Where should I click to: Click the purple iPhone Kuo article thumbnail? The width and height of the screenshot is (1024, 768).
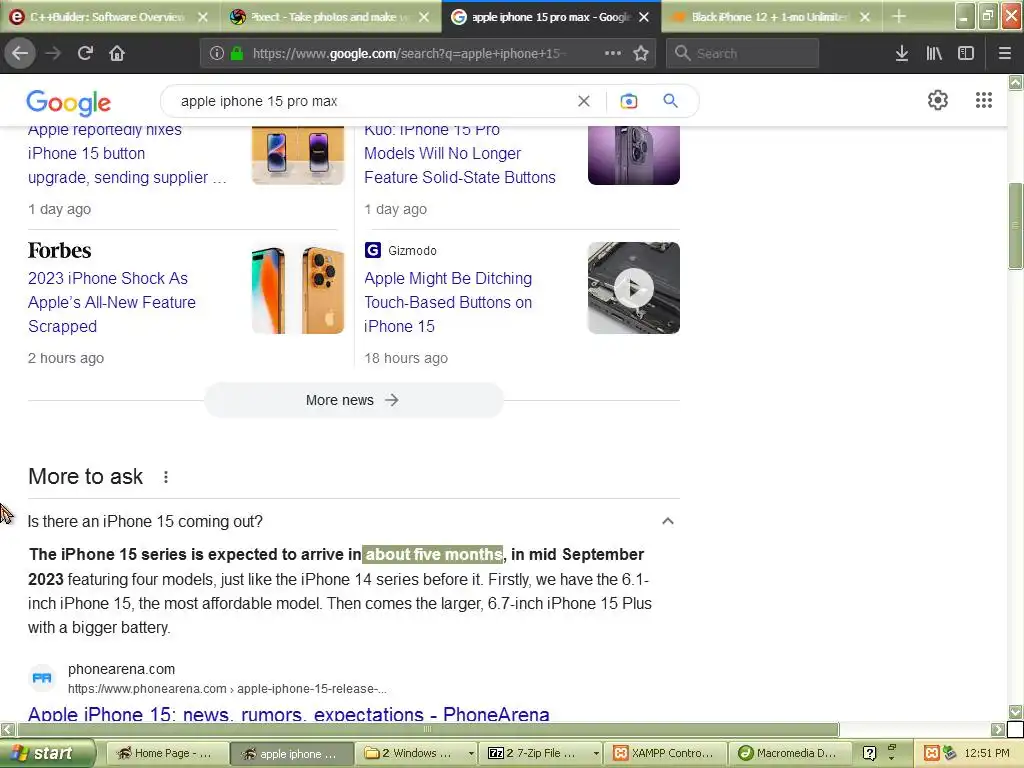633,155
